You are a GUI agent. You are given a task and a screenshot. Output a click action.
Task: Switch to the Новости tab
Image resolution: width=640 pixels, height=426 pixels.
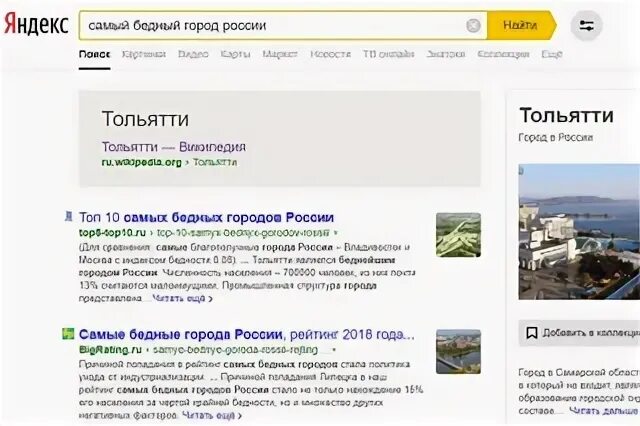click(x=330, y=54)
